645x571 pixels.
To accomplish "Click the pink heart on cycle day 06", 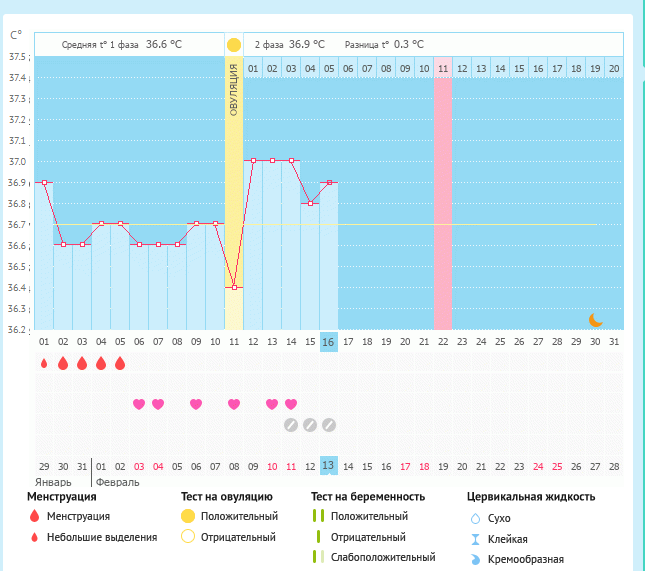I will [139, 404].
